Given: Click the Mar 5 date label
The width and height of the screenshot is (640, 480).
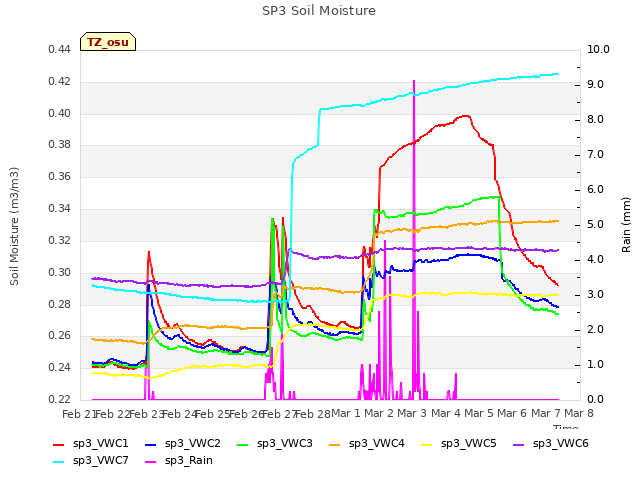Looking at the screenshot, I should point(479,414).
